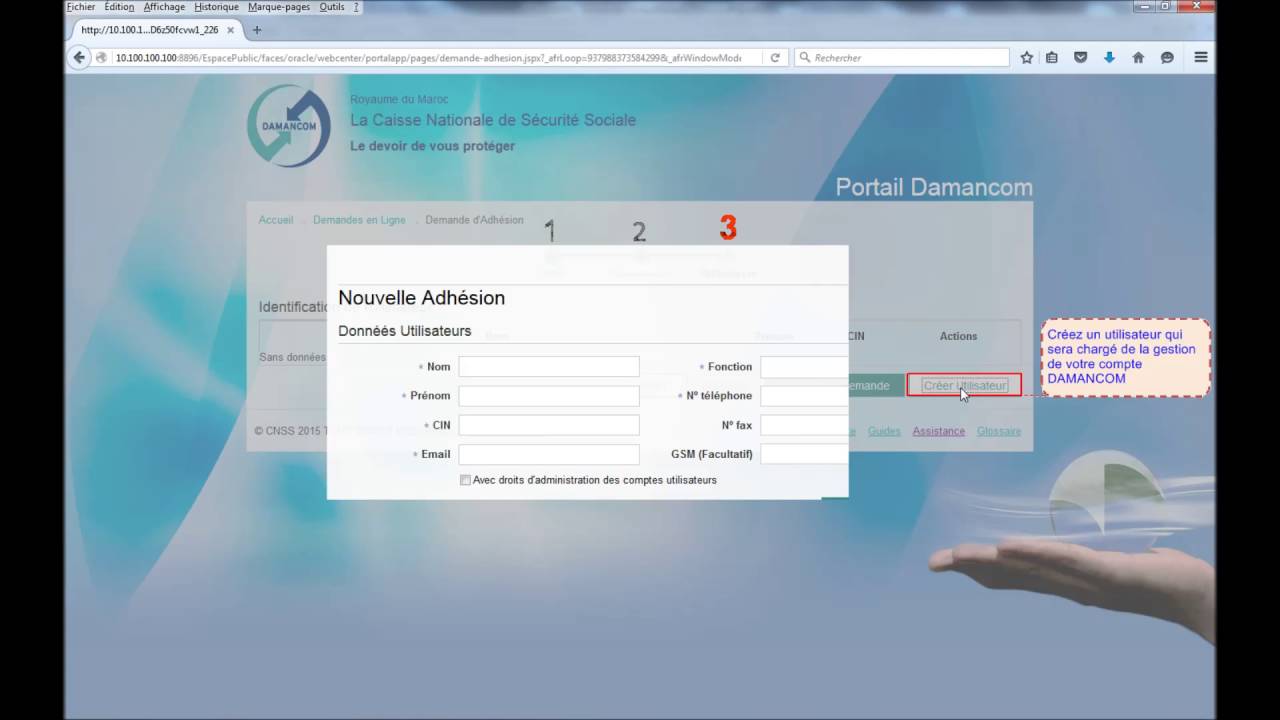The height and width of the screenshot is (720, 1280).
Task: Click the CIN input field
Action: point(549,425)
